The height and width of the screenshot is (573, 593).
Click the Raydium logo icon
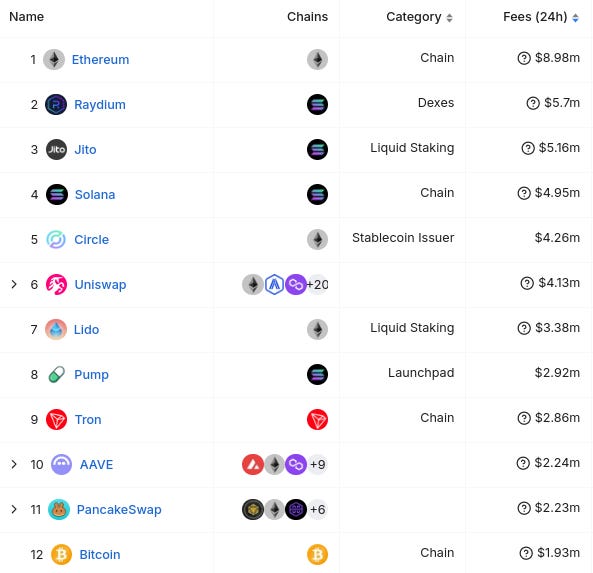click(56, 104)
